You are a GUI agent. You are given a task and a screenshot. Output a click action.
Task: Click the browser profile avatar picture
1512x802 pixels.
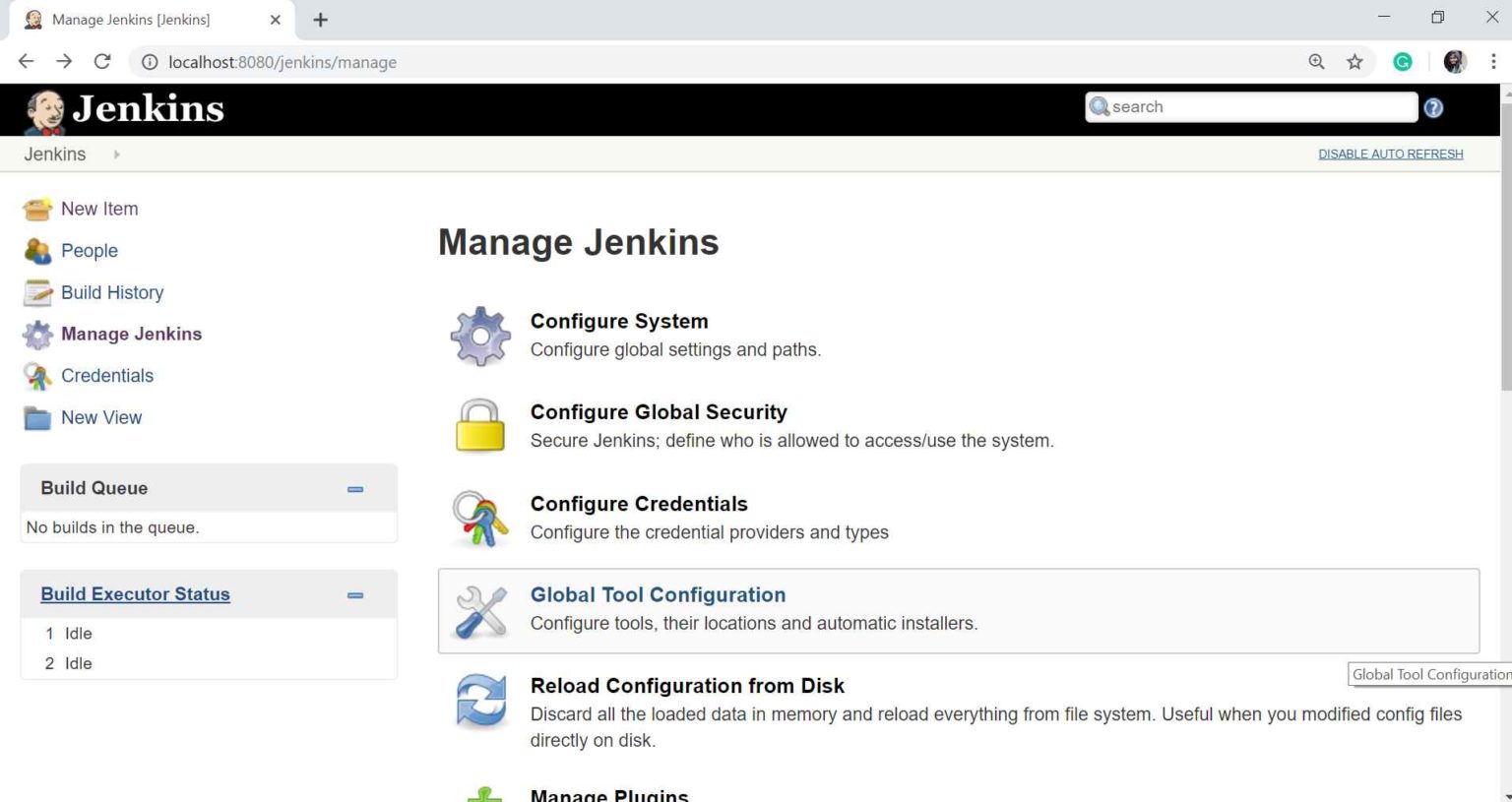click(x=1453, y=61)
